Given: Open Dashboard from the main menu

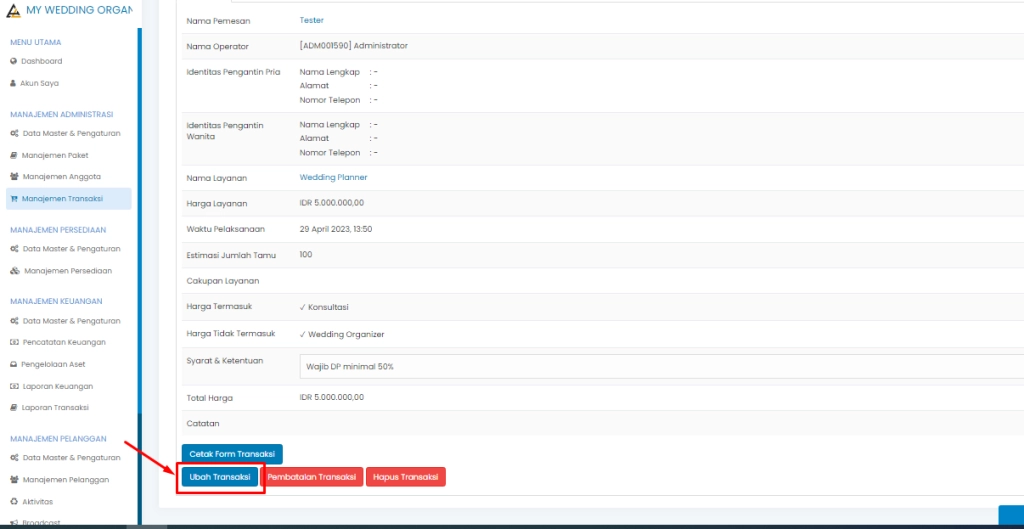Looking at the screenshot, I should [x=41, y=61].
